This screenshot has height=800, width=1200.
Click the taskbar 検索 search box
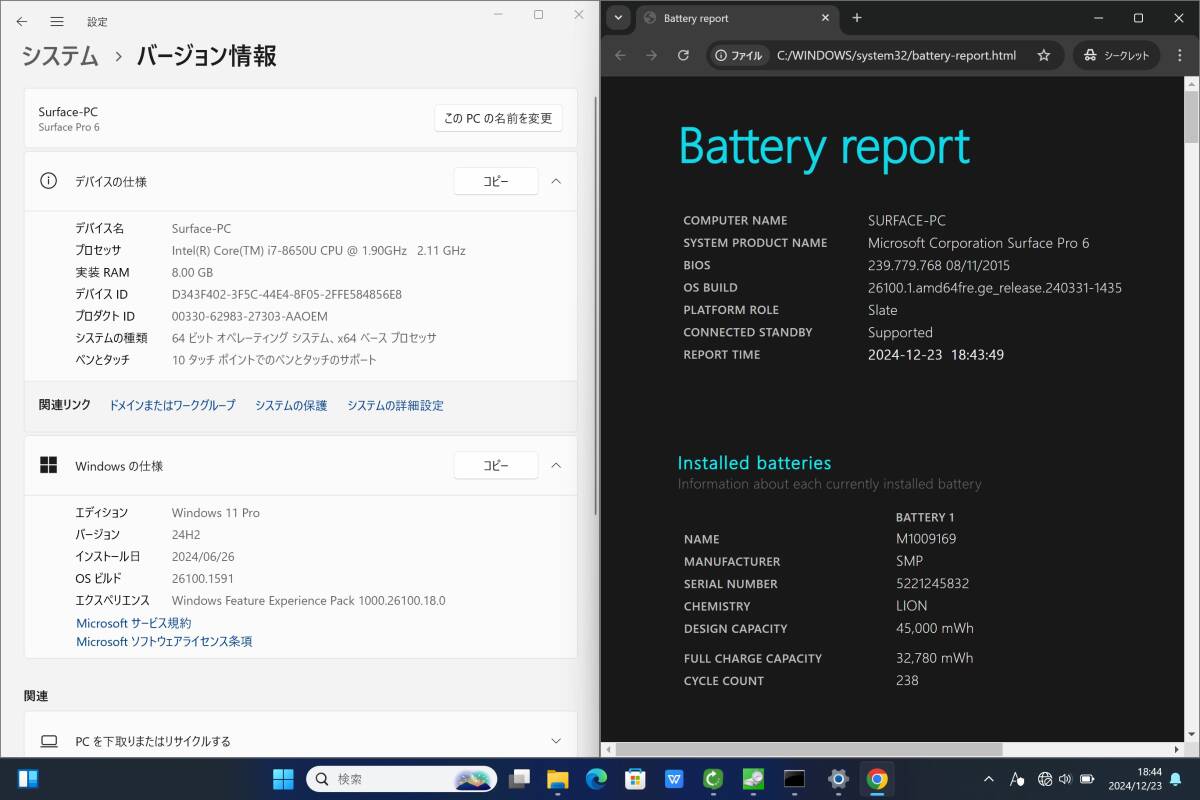click(x=401, y=778)
